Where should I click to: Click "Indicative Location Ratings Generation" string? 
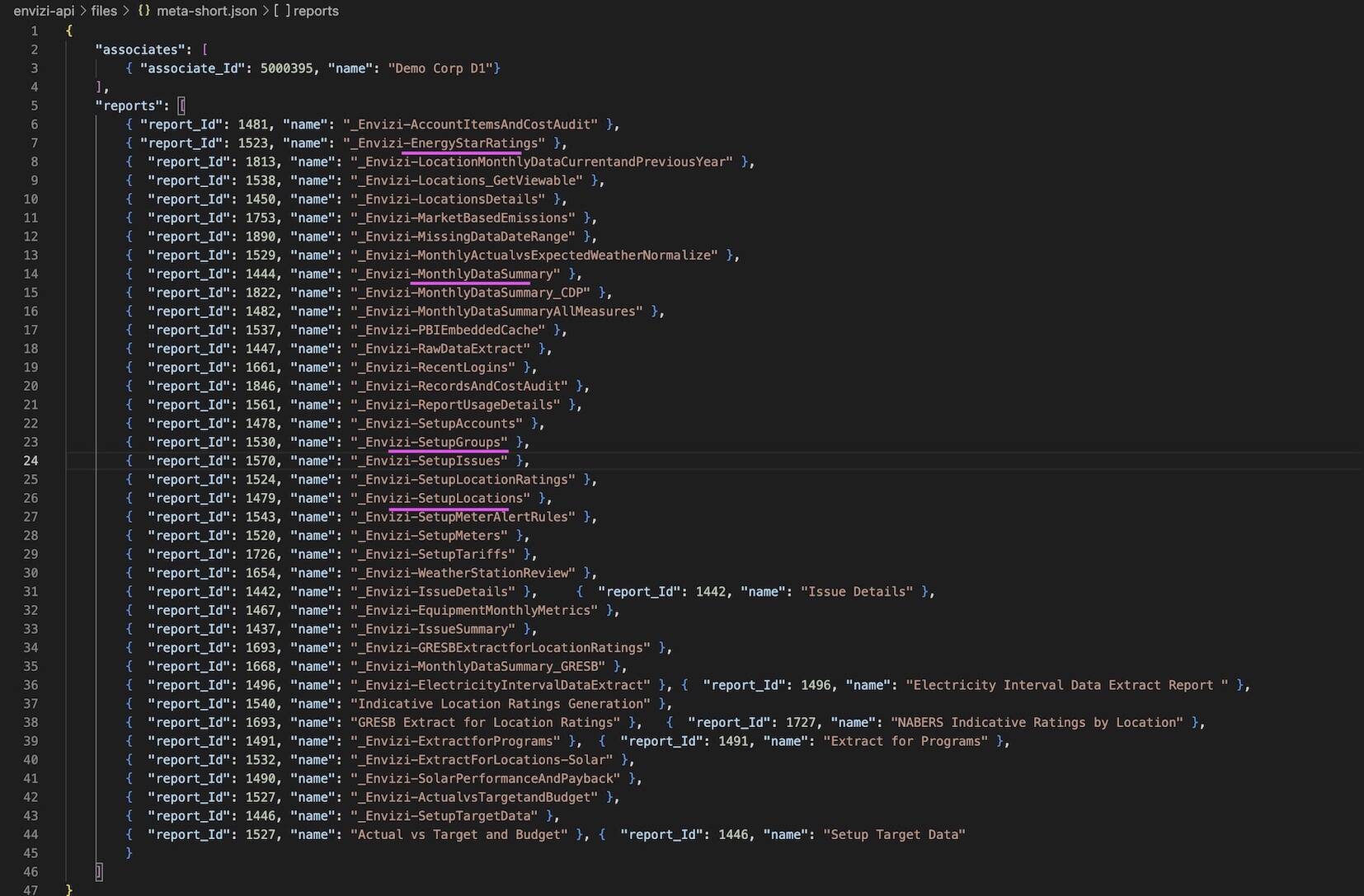(501, 704)
